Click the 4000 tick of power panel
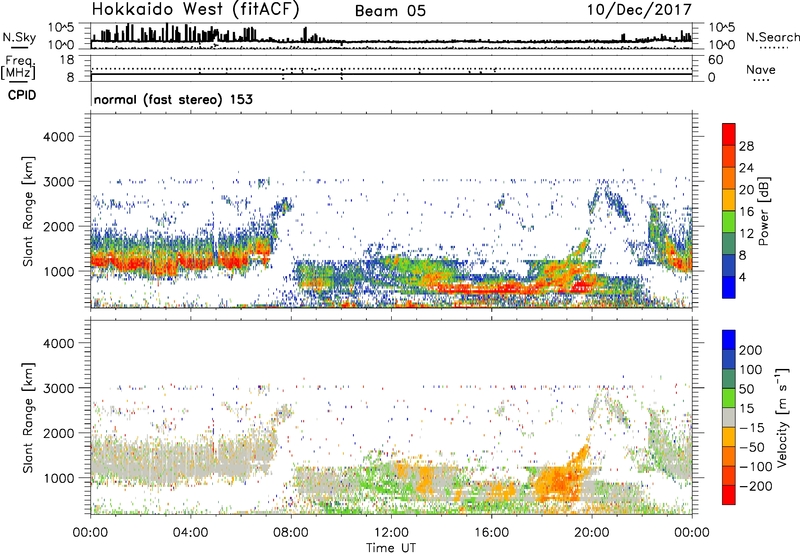This screenshot has width=800, height=554. (x=59, y=137)
